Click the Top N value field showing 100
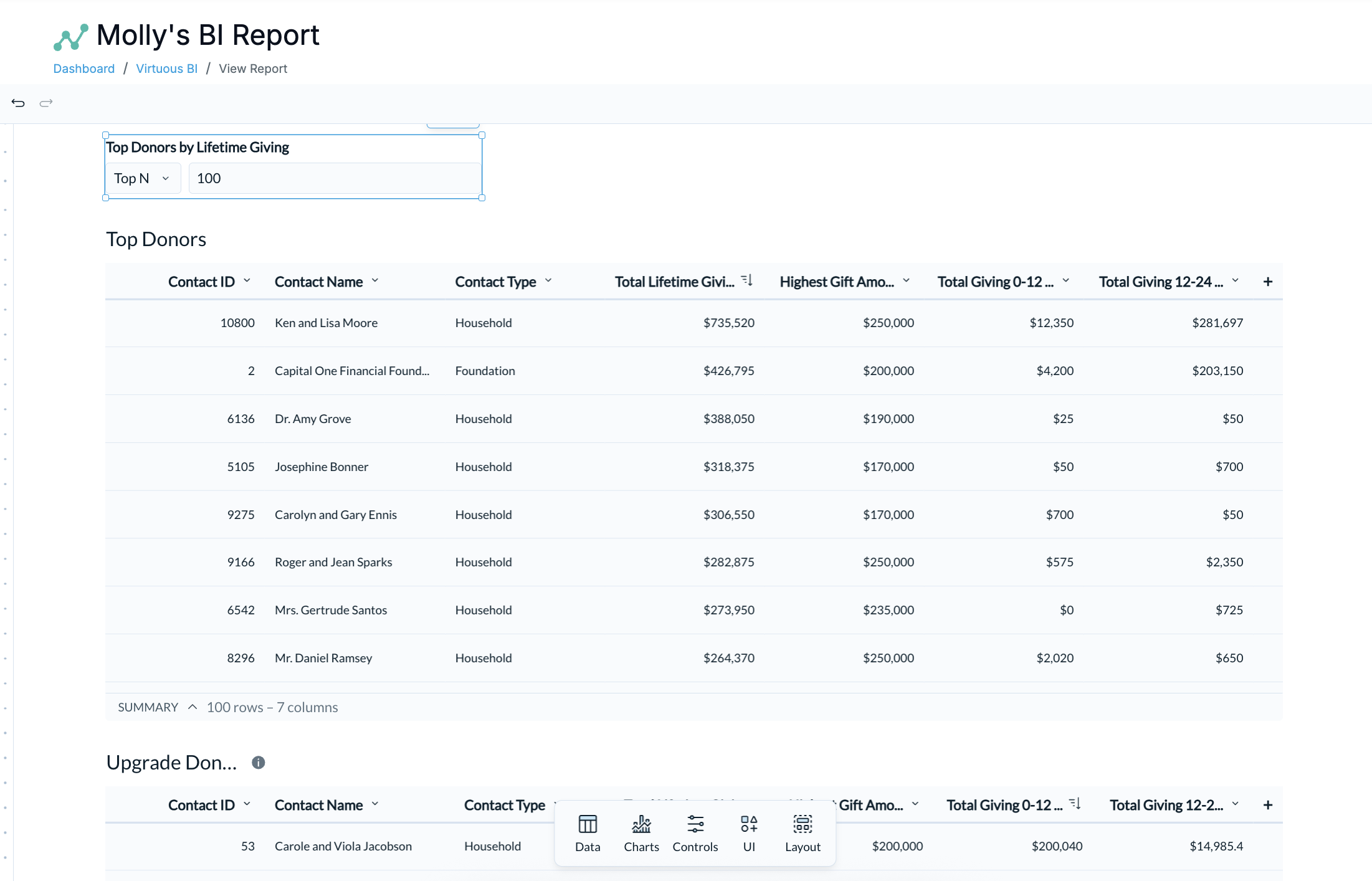This screenshot has height=881, width=1372. [335, 178]
